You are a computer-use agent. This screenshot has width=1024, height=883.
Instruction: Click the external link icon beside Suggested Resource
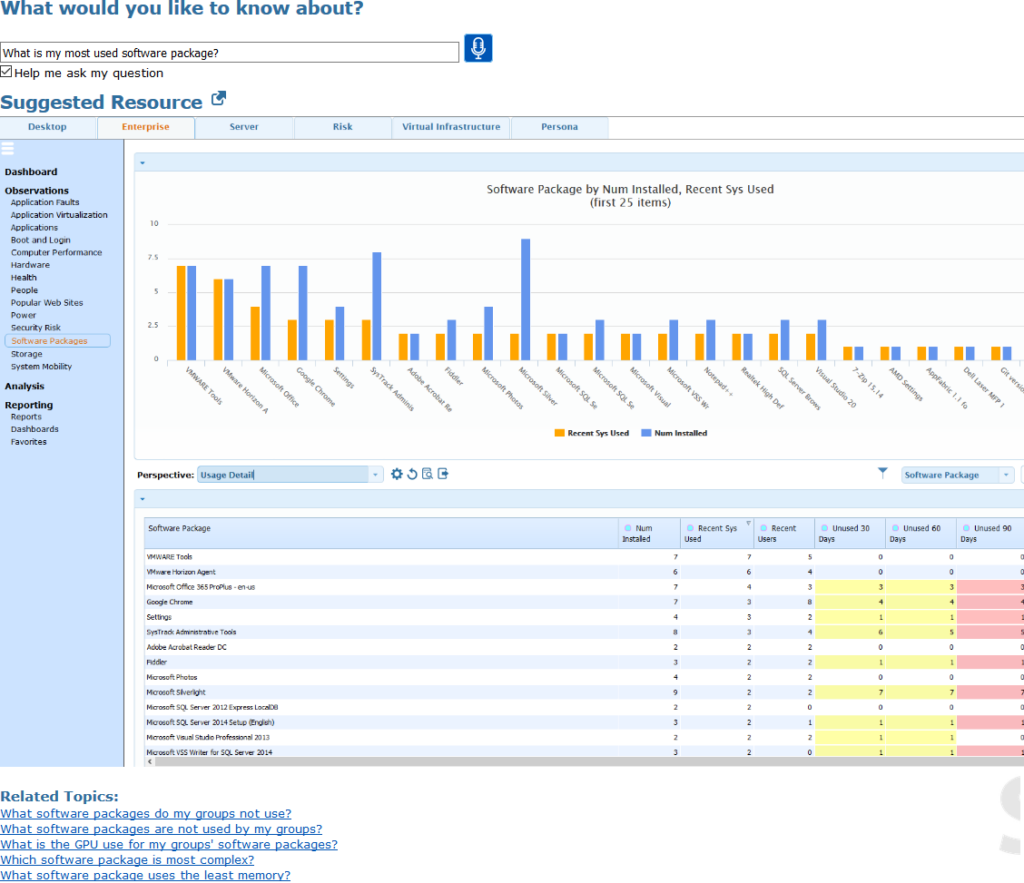coord(216,99)
